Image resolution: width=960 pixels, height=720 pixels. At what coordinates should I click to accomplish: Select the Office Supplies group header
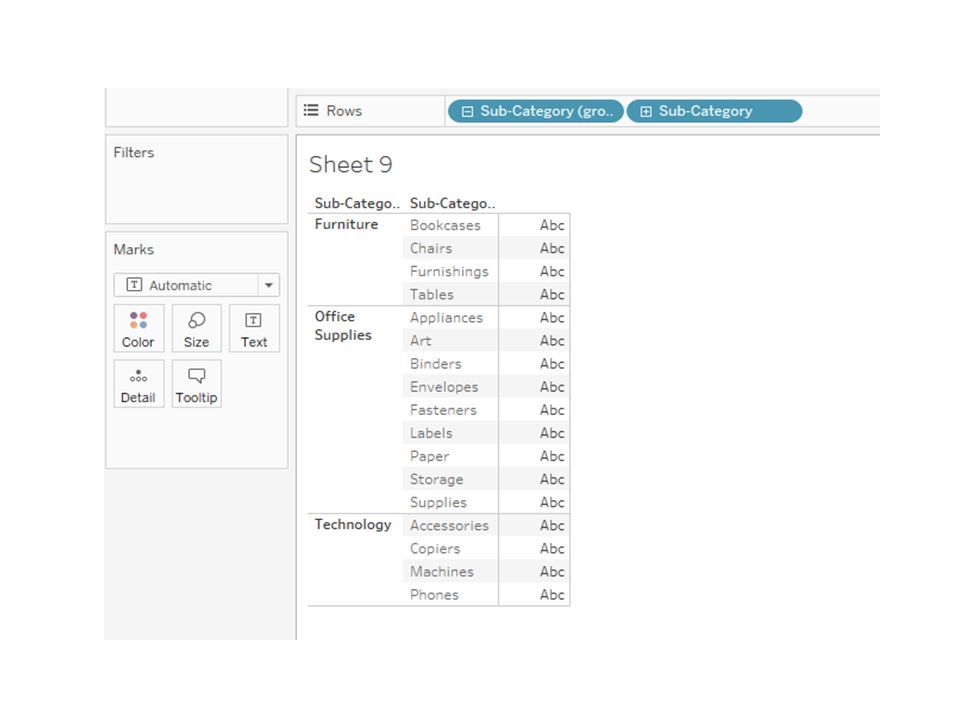point(343,326)
